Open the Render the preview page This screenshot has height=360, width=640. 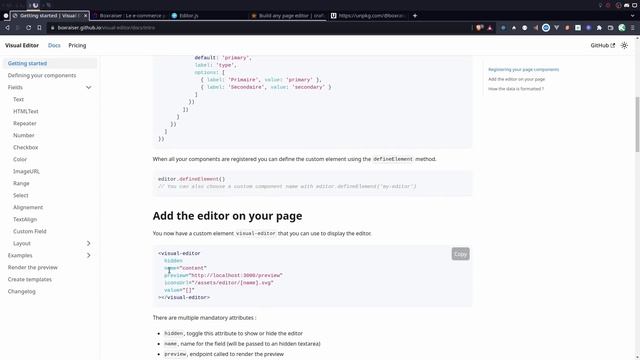coord(33,267)
